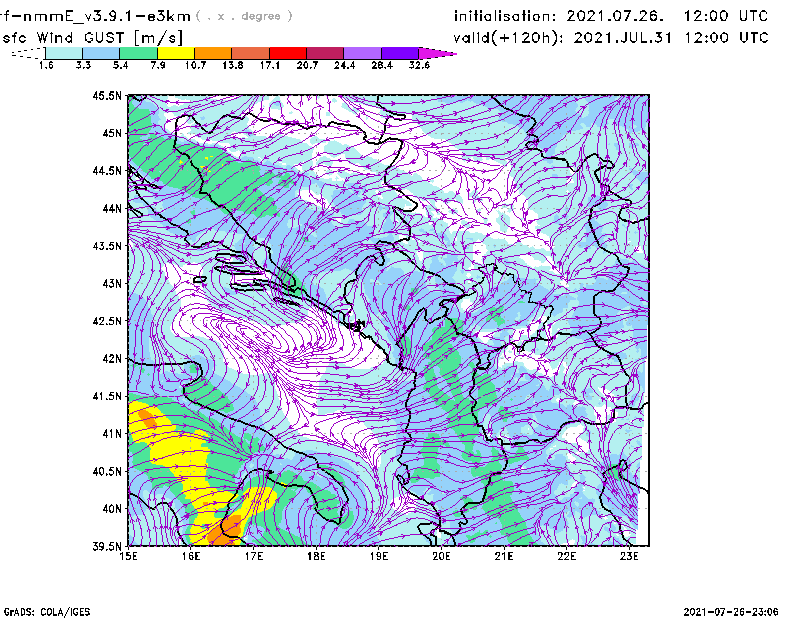The width and height of the screenshot is (800, 618).
Task: Click the streamline vortex center in the Adriatic
Action: (255, 334)
